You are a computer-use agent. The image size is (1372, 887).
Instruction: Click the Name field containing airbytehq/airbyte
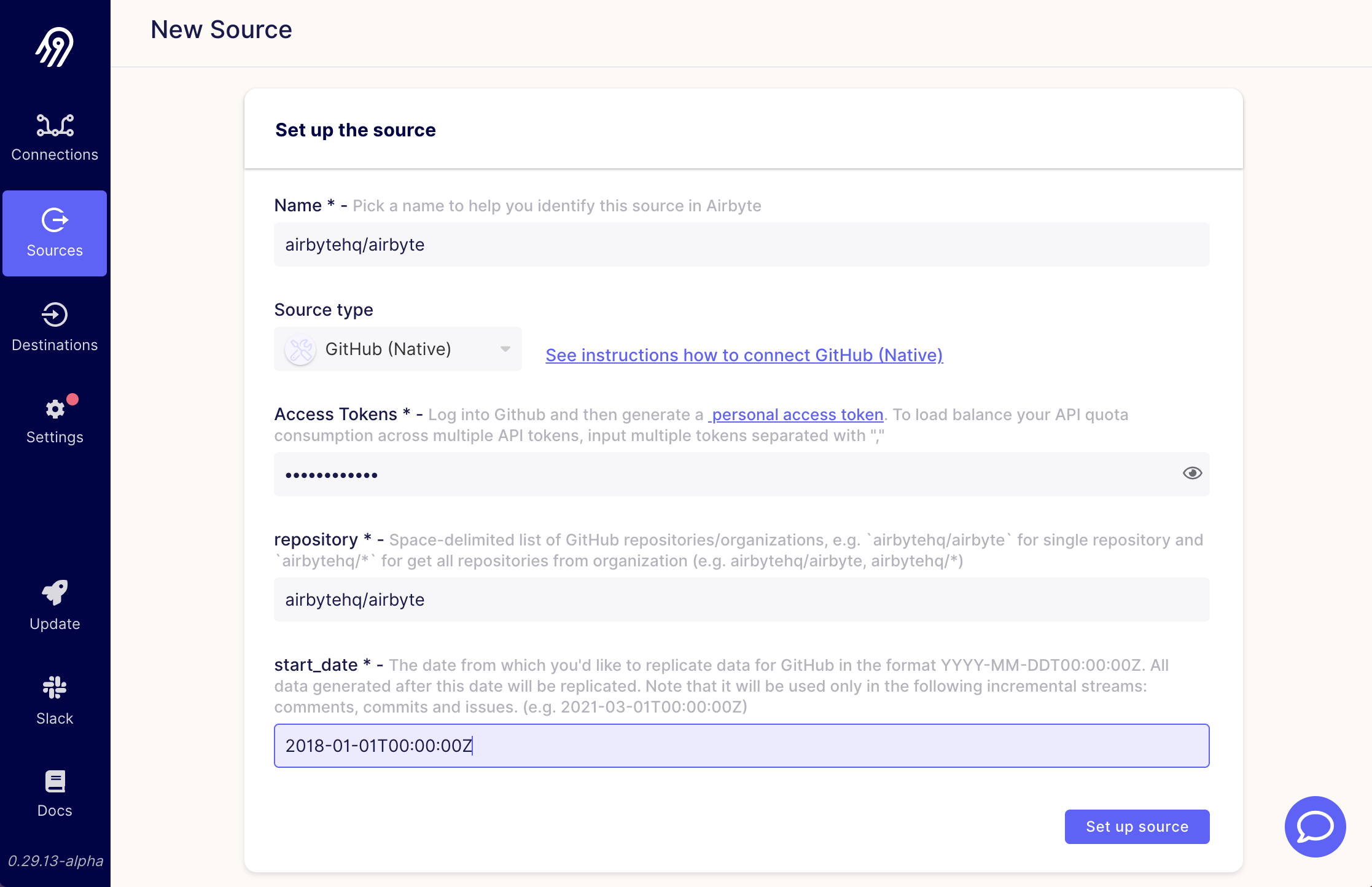click(x=741, y=244)
